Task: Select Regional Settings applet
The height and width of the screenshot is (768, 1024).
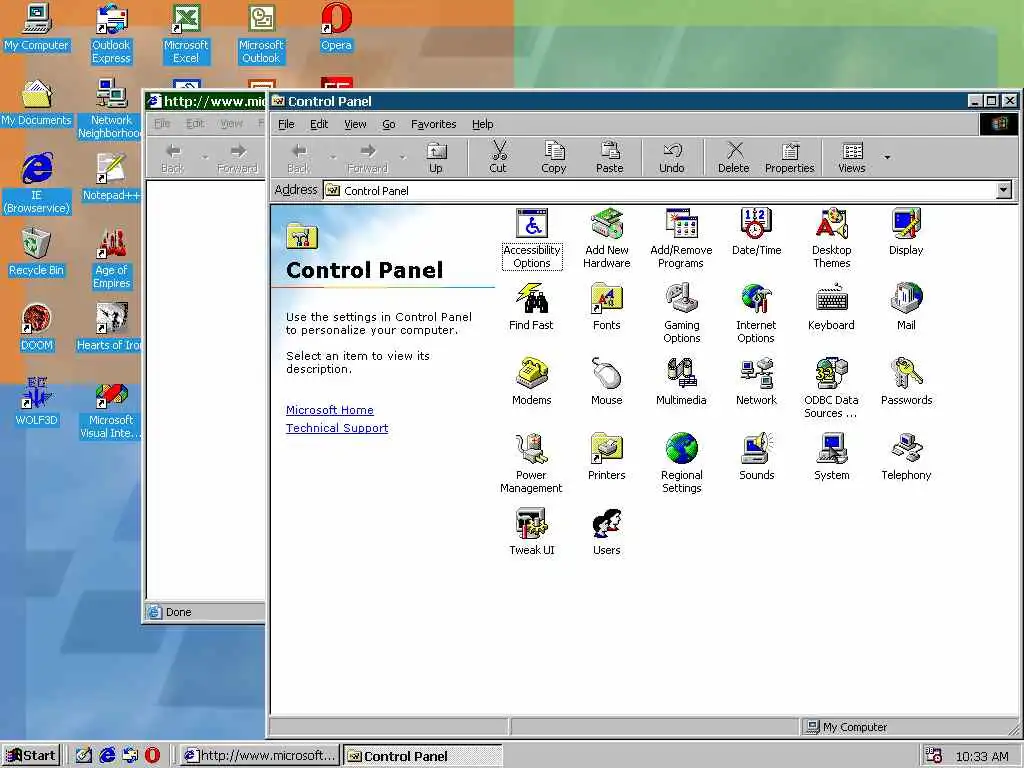Action: click(682, 464)
